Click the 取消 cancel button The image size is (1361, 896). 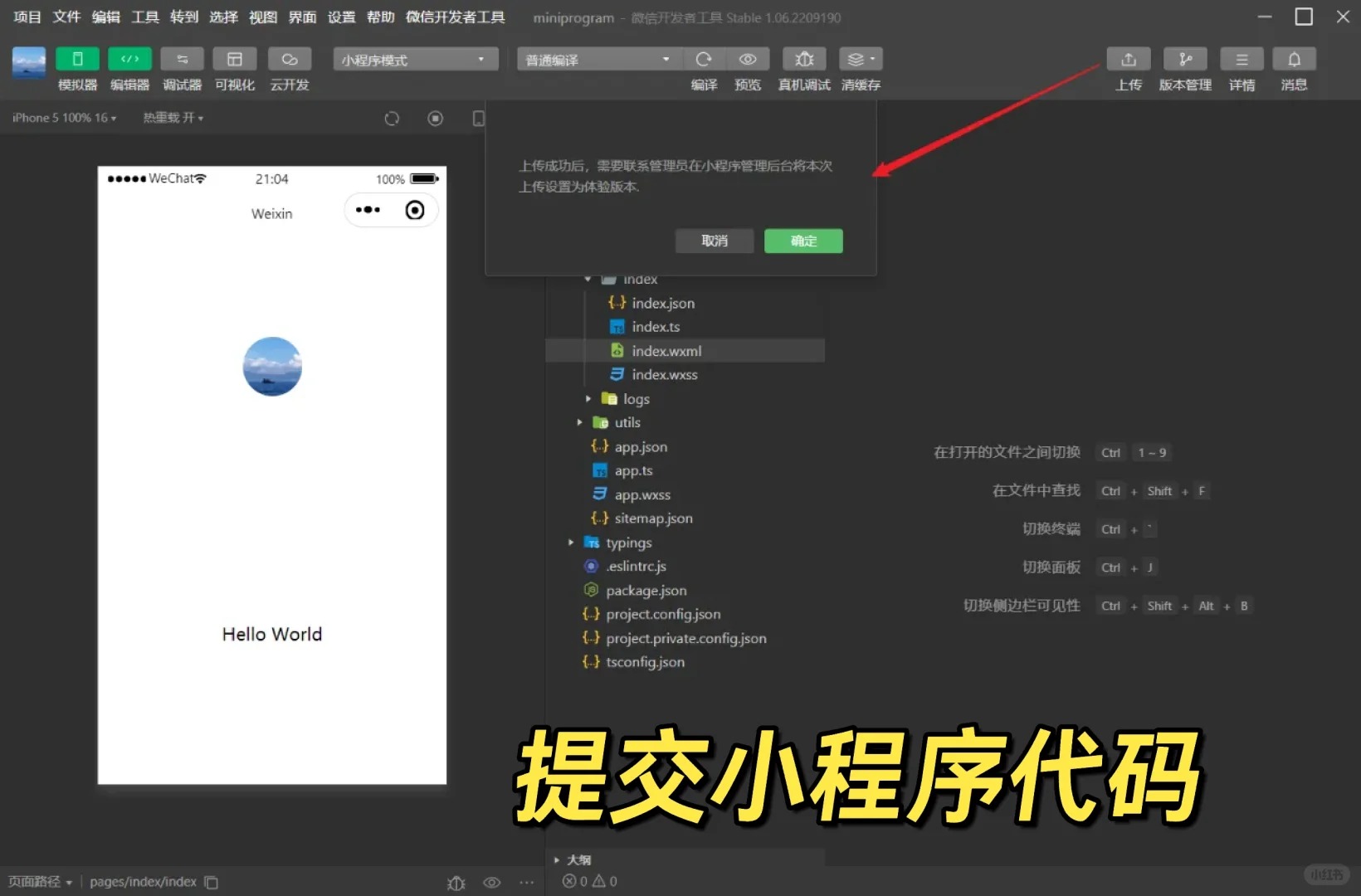click(714, 241)
